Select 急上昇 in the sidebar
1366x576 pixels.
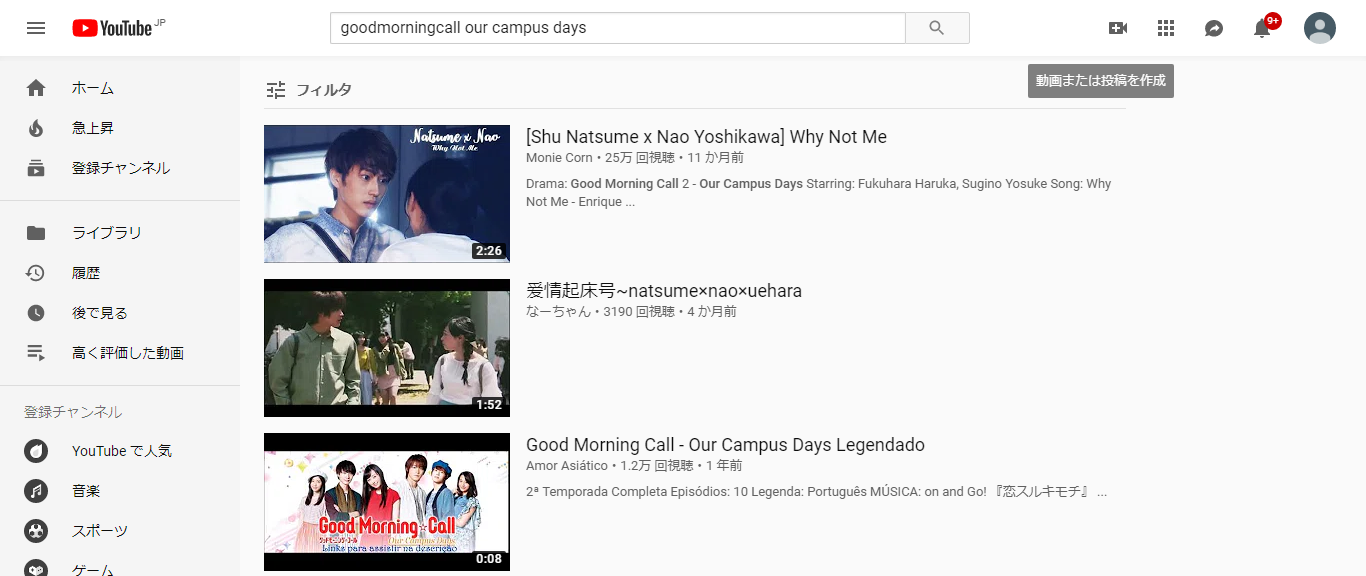(93, 128)
